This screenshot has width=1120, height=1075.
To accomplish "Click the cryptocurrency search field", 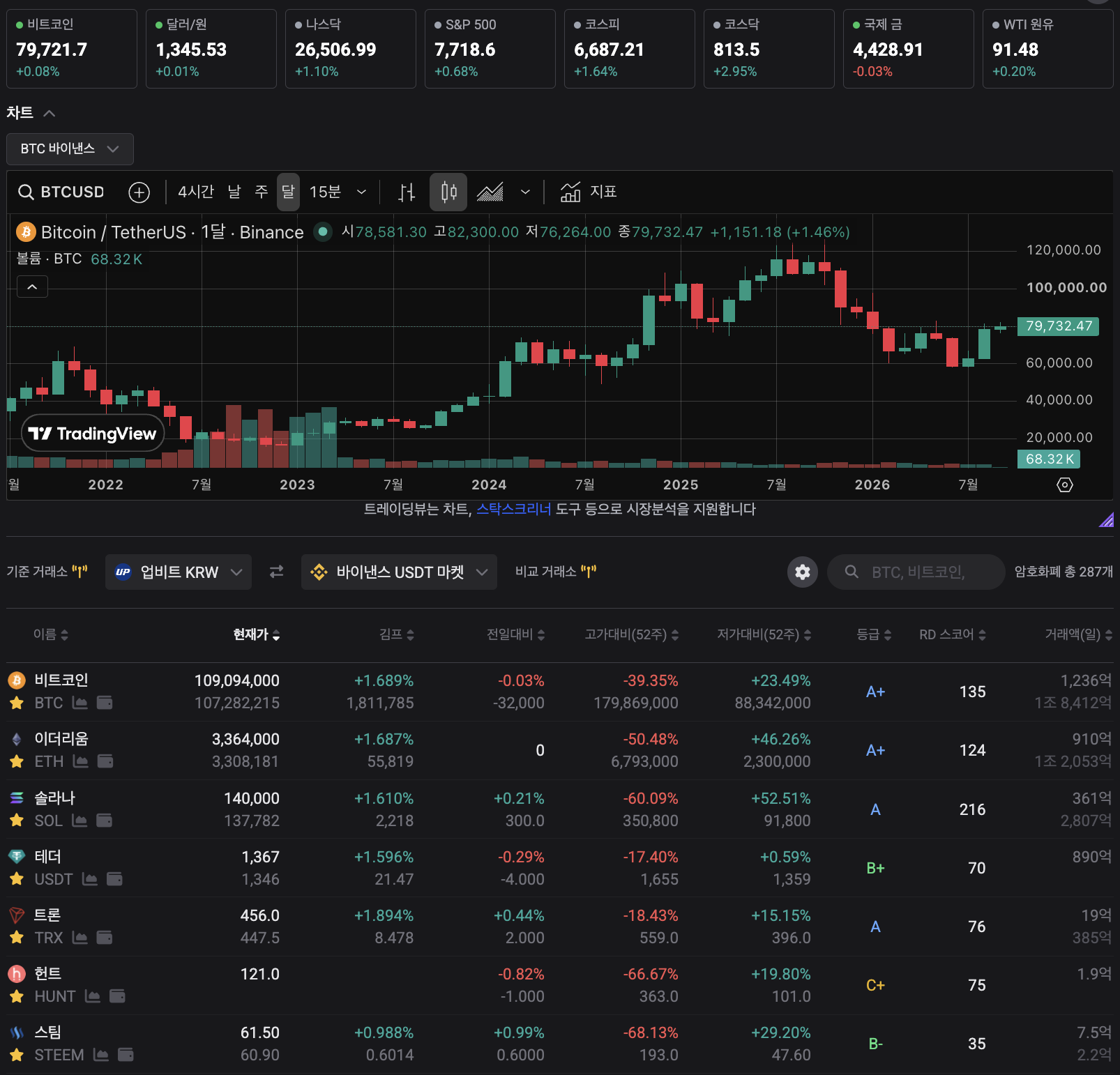I will (x=916, y=572).
